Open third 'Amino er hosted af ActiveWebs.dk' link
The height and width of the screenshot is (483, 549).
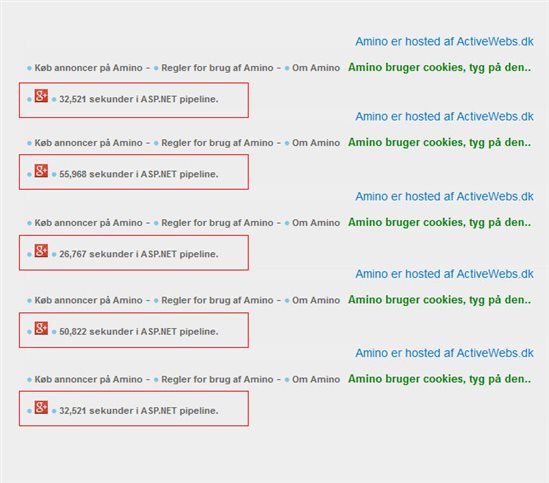tap(444, 196)
